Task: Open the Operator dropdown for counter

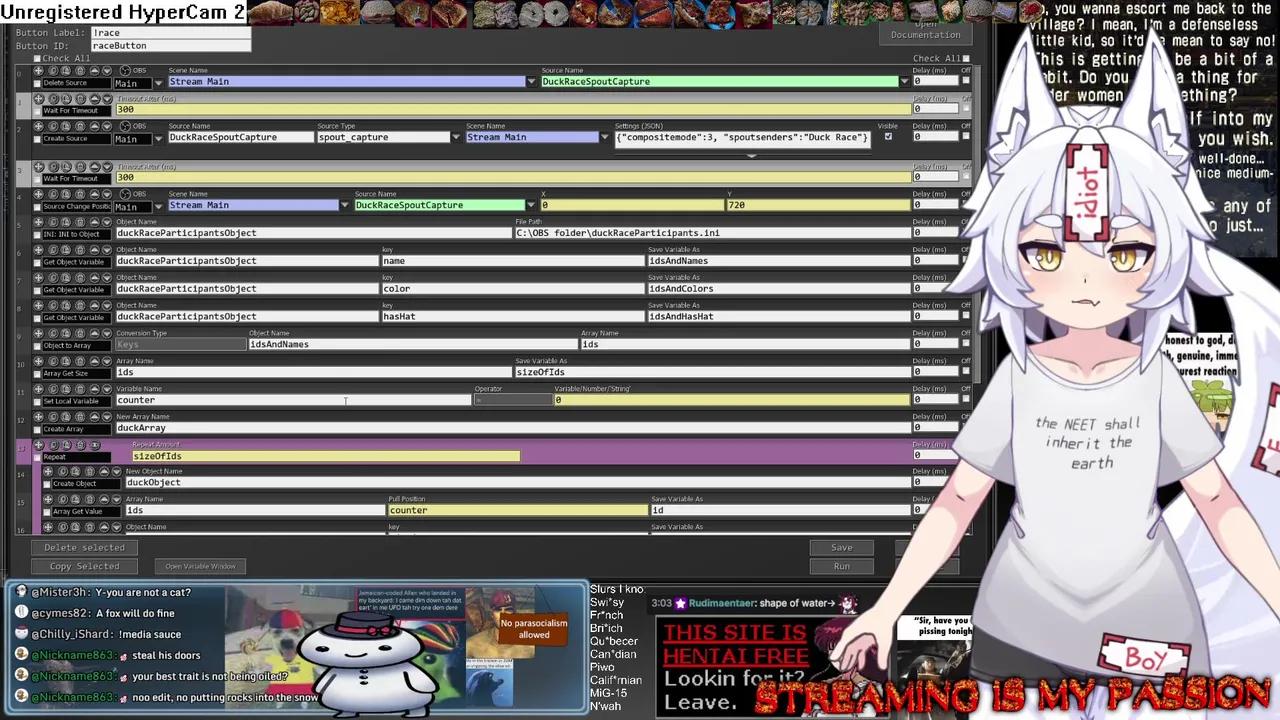Action: coord(512,400)
